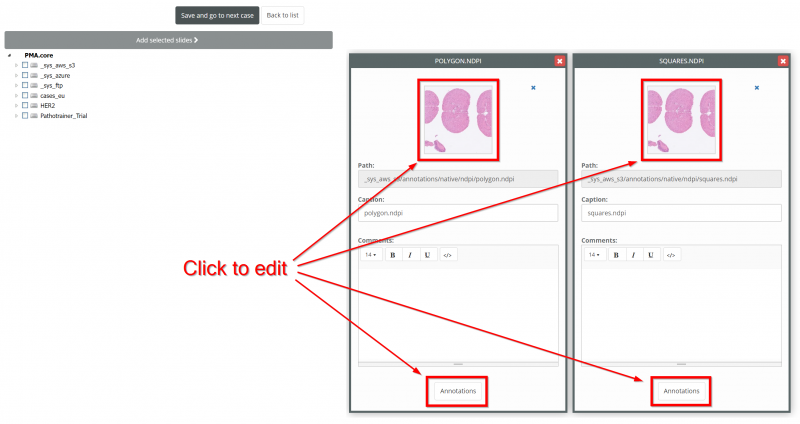Toggle italic in polygon.ndpi comments toolbar
Screen dimensions: 800x424
pos(410,255)
